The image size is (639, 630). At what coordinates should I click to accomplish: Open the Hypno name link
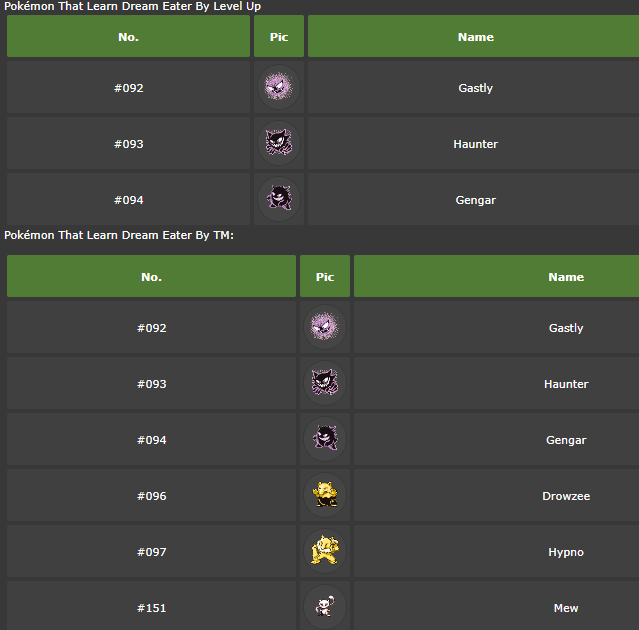click(x=566, y=552)
